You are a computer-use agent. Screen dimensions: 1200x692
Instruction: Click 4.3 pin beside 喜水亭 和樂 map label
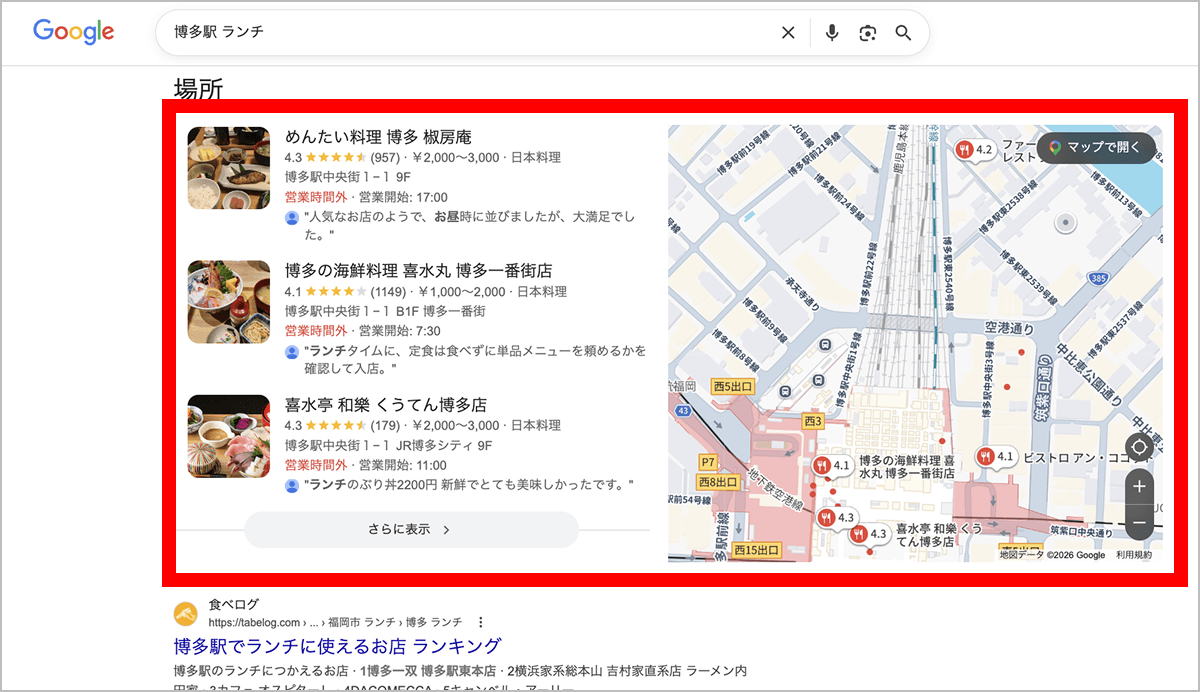click(x=868, y=534)
